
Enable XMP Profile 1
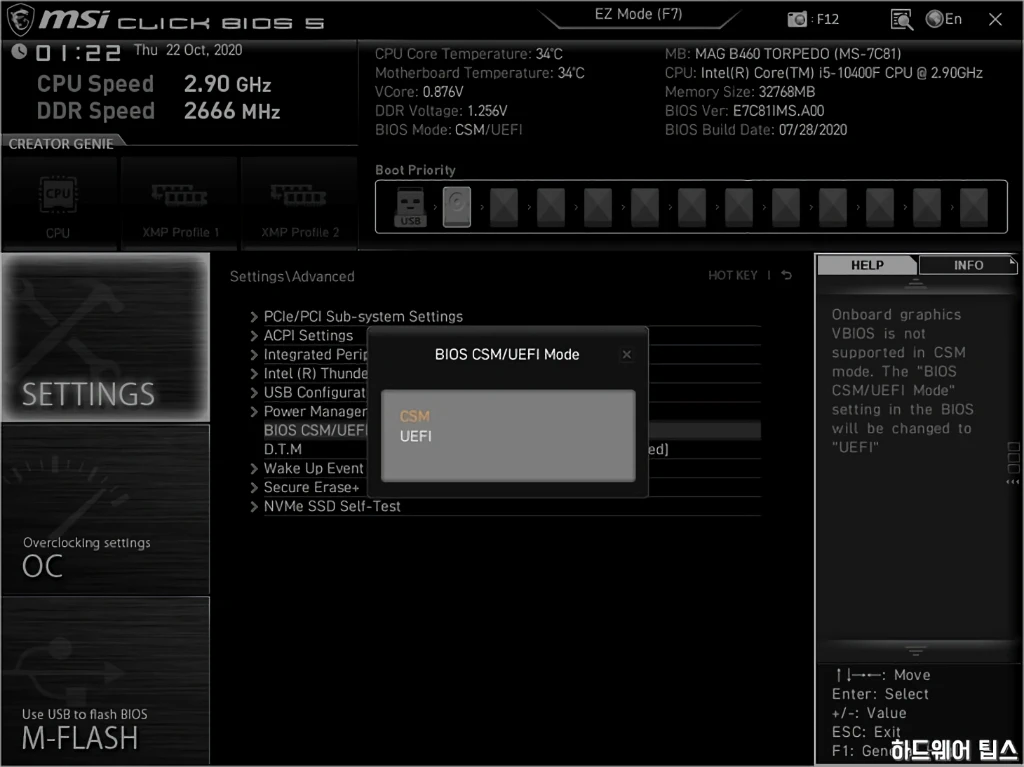178,204
